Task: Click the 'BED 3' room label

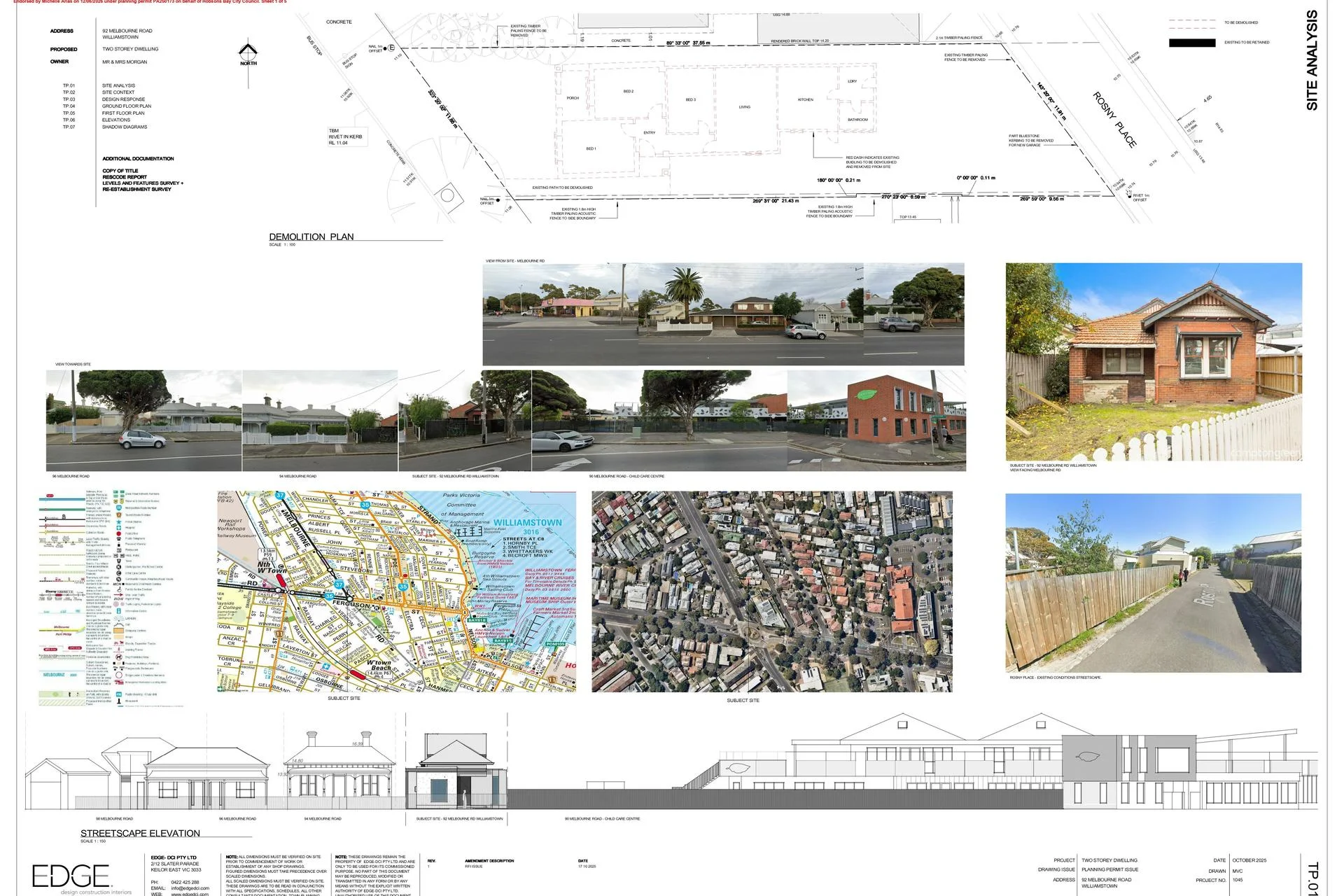Action: coord(690,99)
